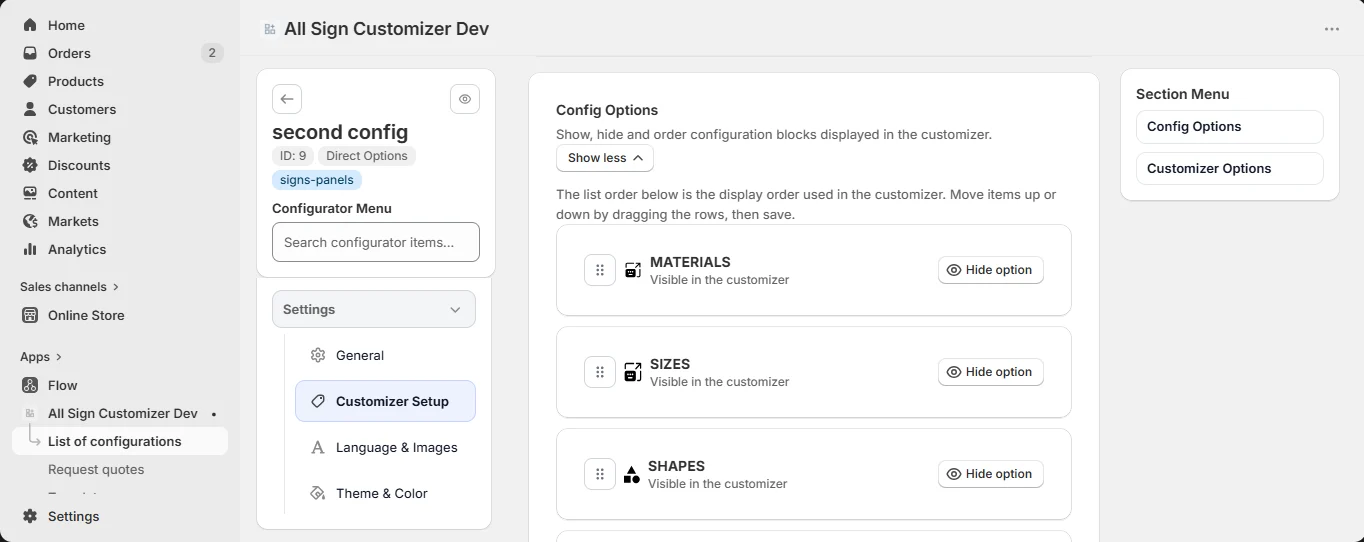Click the SIZES block icon
This screenshot has height=542, width=1364.
tap(633, 372)
